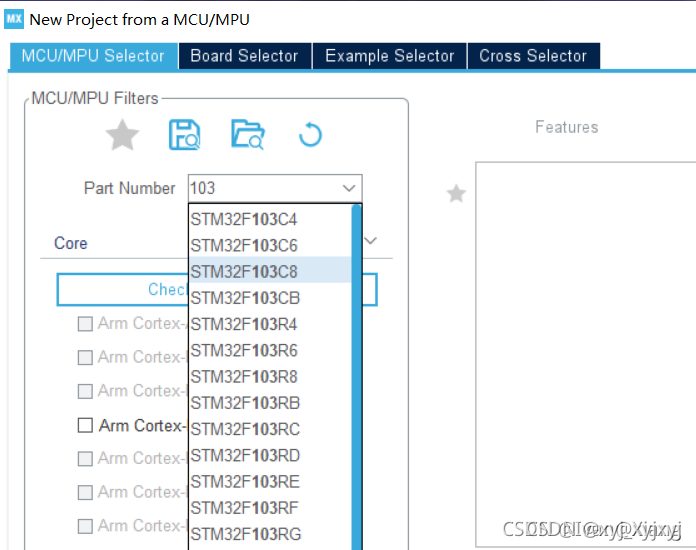The width and height of the screenshot is (696, 550).
Task: Select STM32F103RG from the list
Action: (x=270, y=534)
